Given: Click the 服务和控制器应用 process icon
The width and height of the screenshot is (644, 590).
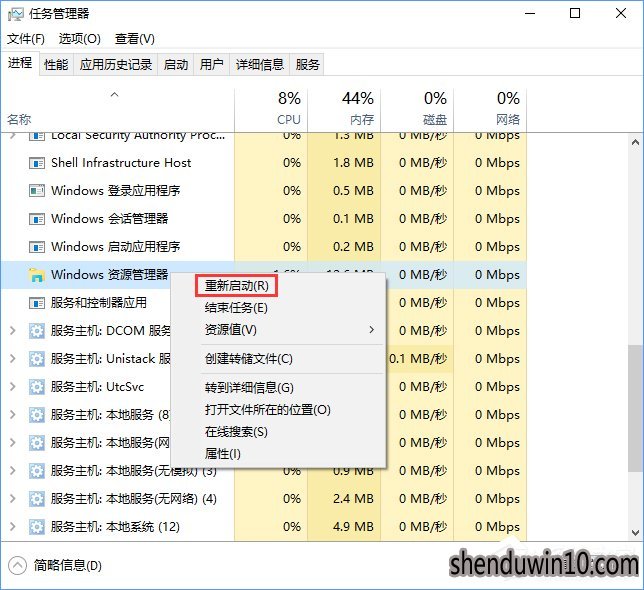Looking at the screenshot, I should pos(37,303).
